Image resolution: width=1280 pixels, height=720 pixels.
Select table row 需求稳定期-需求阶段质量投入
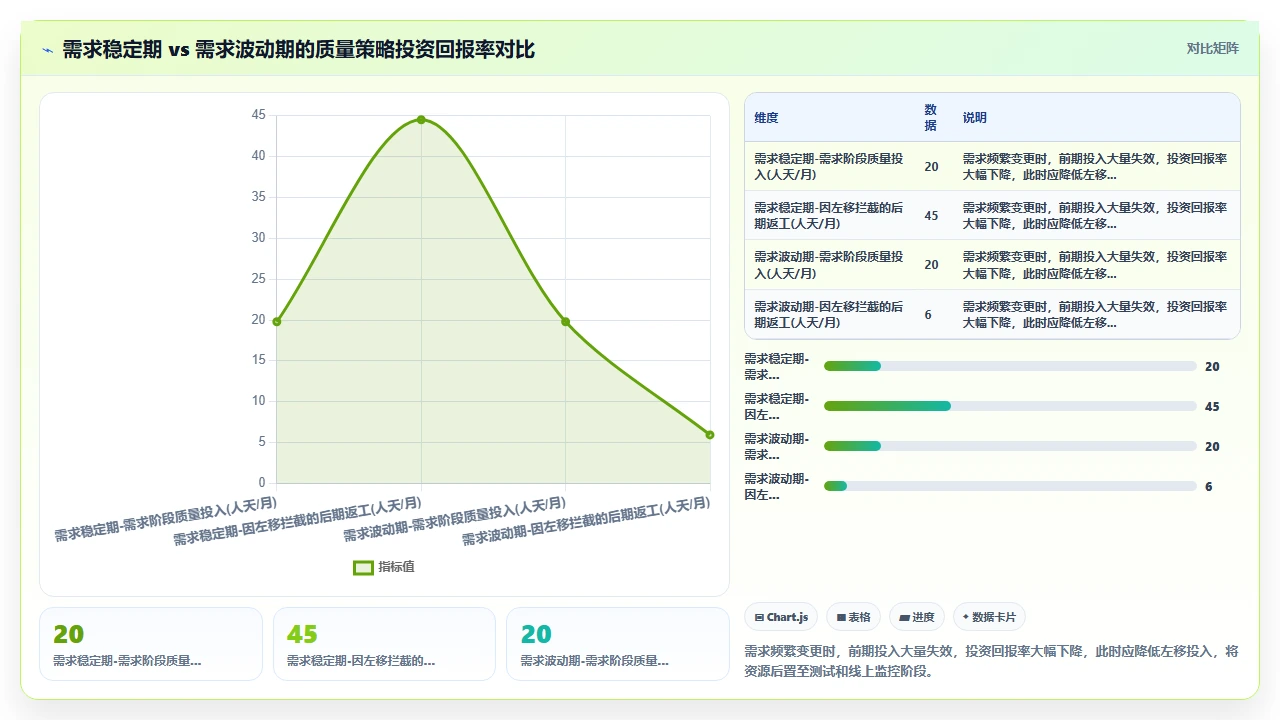[x=992, y=166]
